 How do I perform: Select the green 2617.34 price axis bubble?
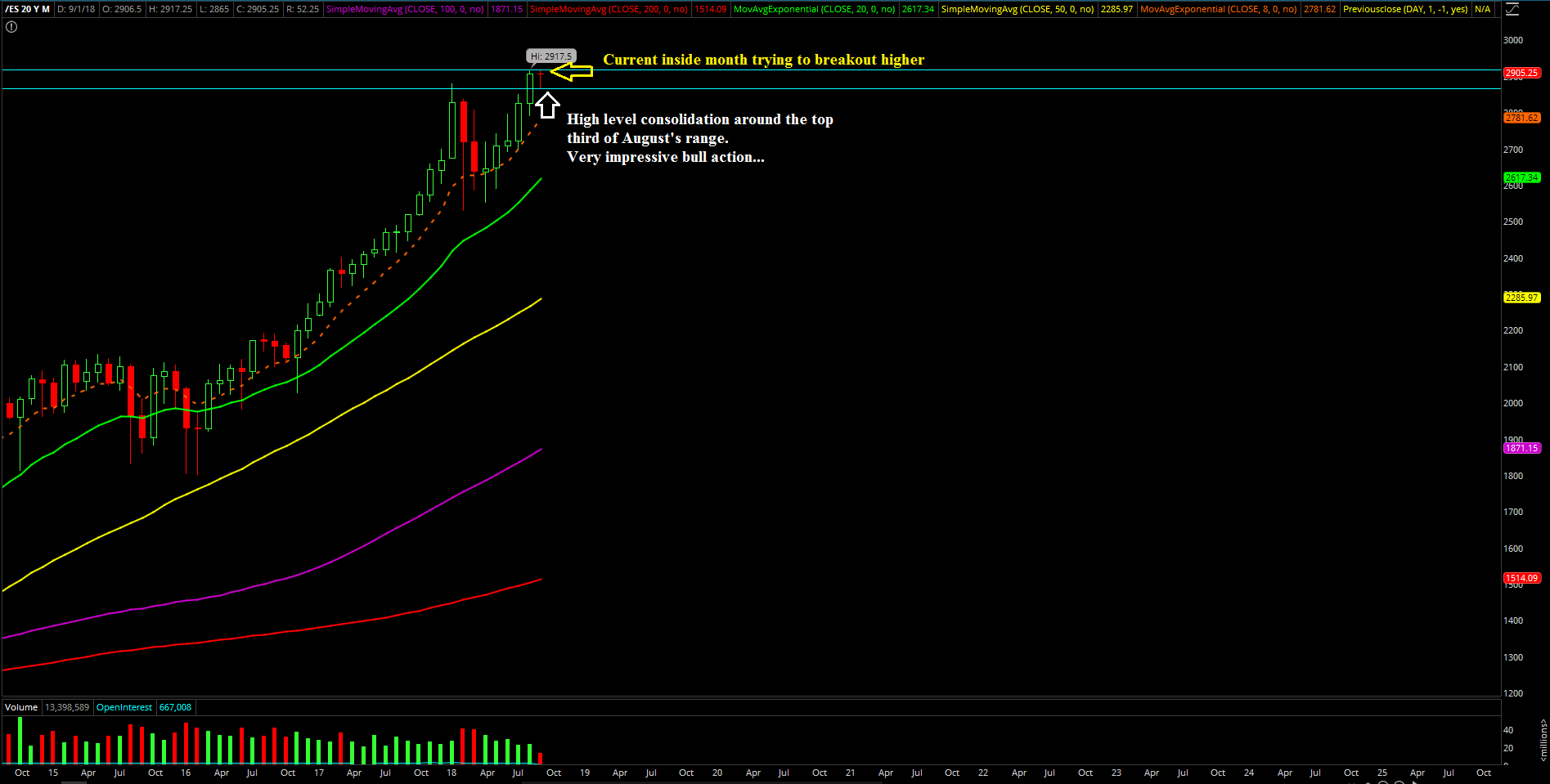click(x=1521, y=177)
